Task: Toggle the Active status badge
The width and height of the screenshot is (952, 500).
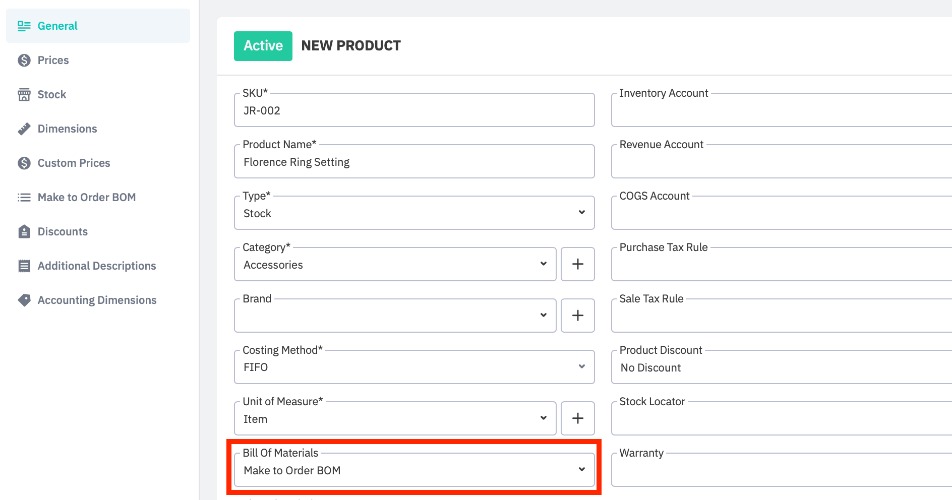Action: (263, 46)
